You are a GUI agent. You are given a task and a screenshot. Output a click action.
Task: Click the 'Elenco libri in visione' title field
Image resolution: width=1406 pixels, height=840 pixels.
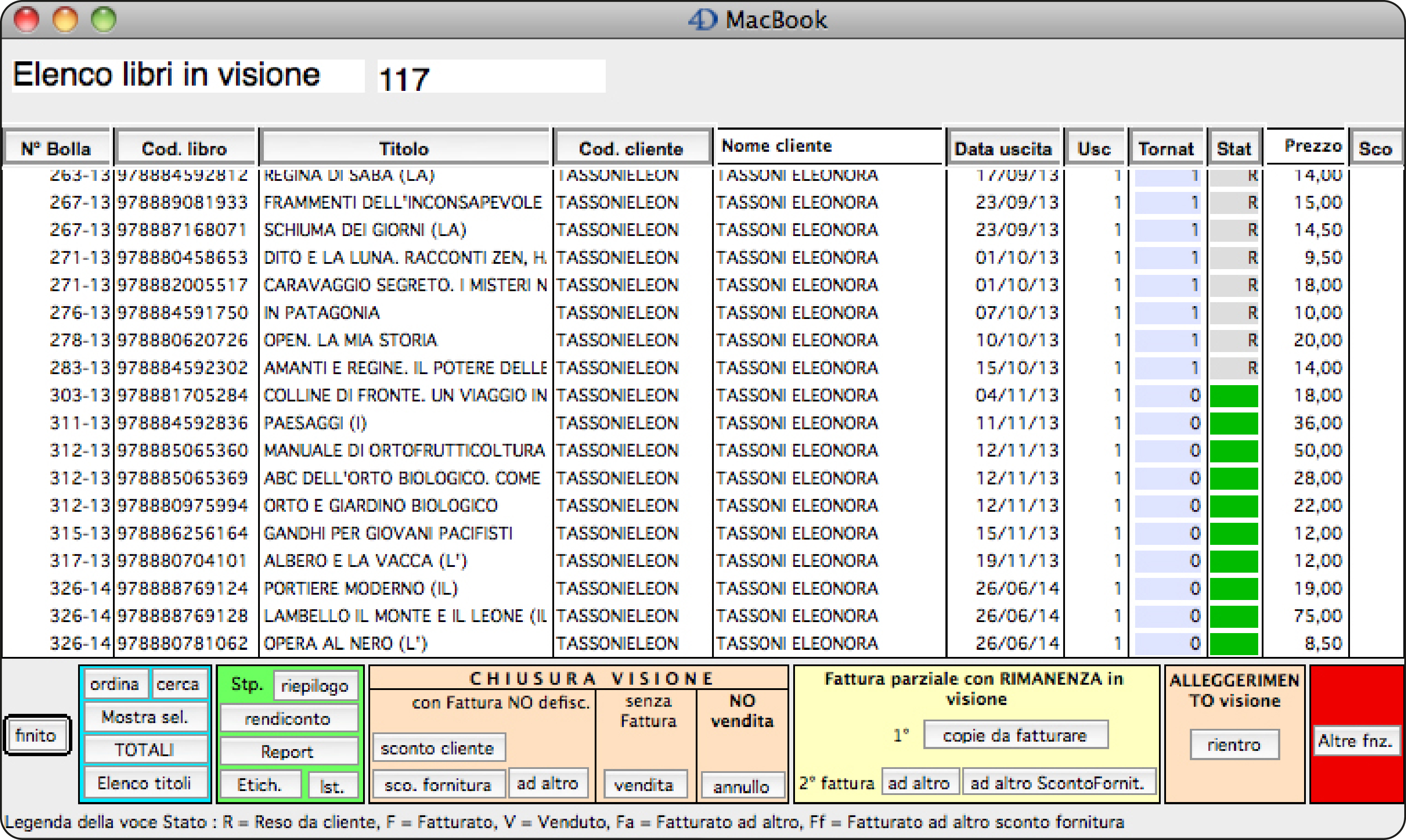(188, 75)
